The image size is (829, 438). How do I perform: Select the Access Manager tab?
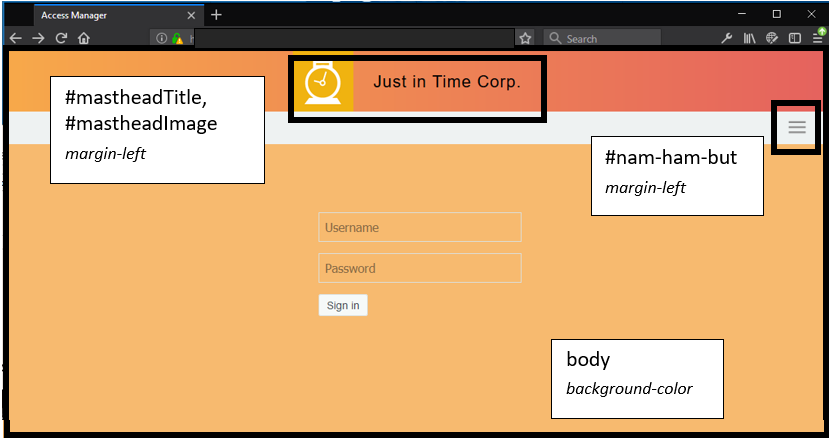(119, 15)
